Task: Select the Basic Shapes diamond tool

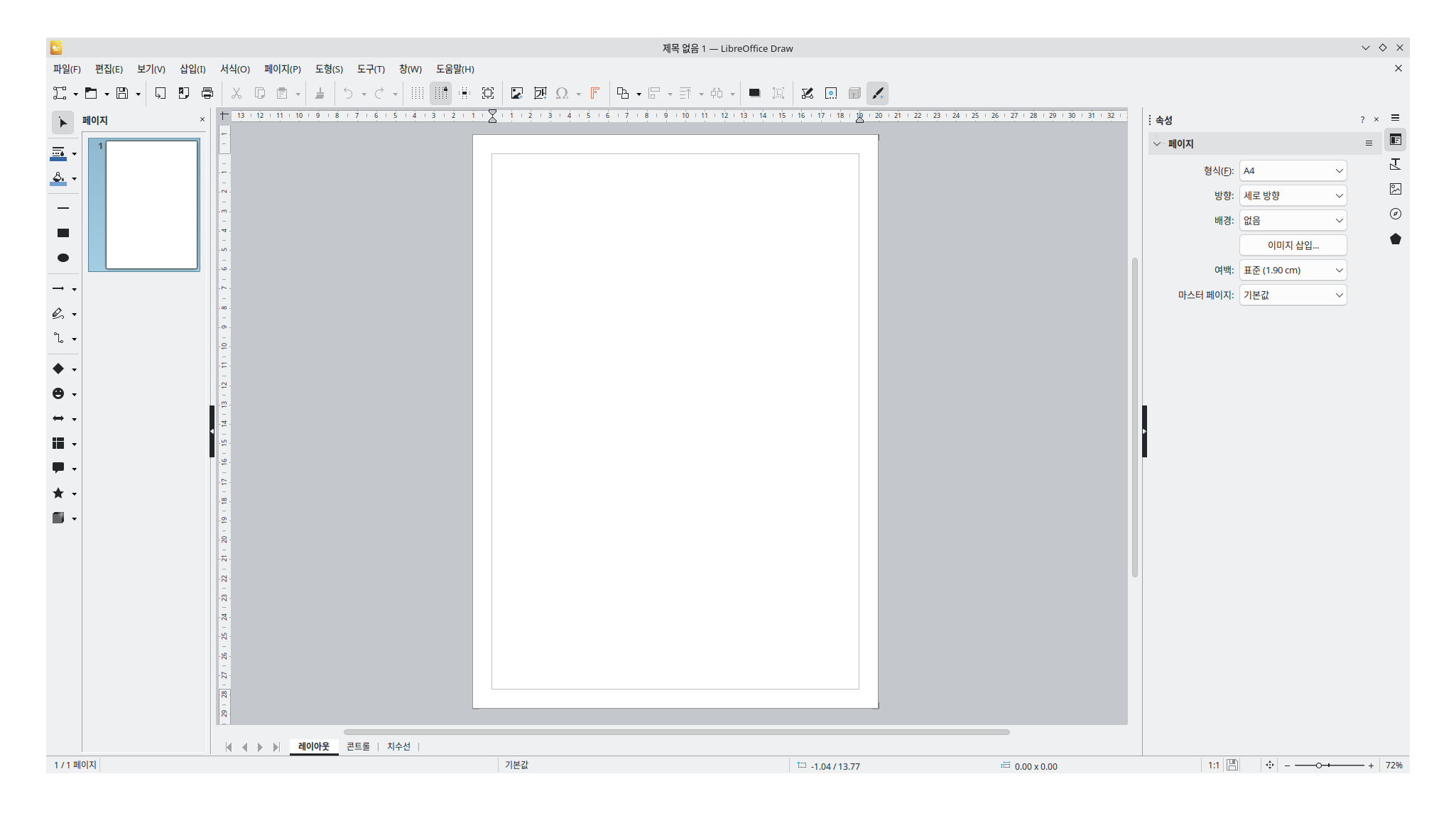Action: coord(58,369)
